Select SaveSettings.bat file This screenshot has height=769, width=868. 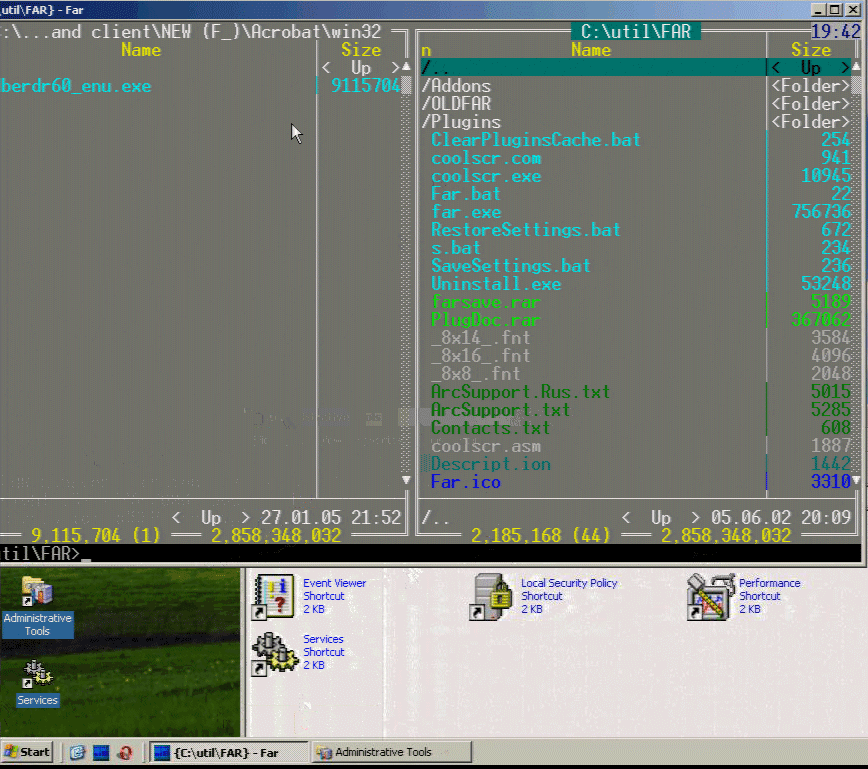point(510,266)
